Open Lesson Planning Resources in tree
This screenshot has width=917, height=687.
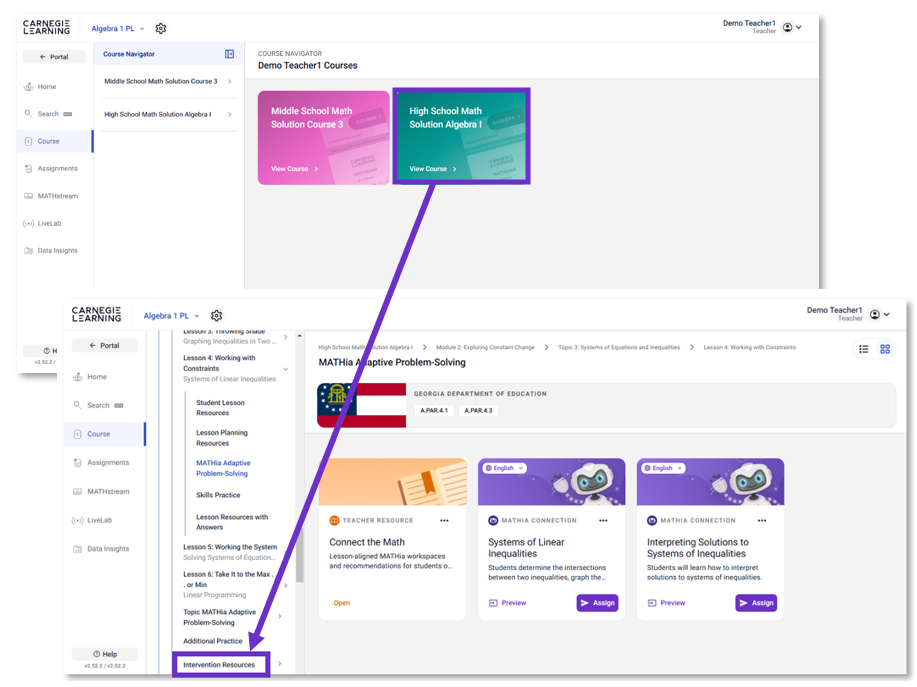[222, 438]
